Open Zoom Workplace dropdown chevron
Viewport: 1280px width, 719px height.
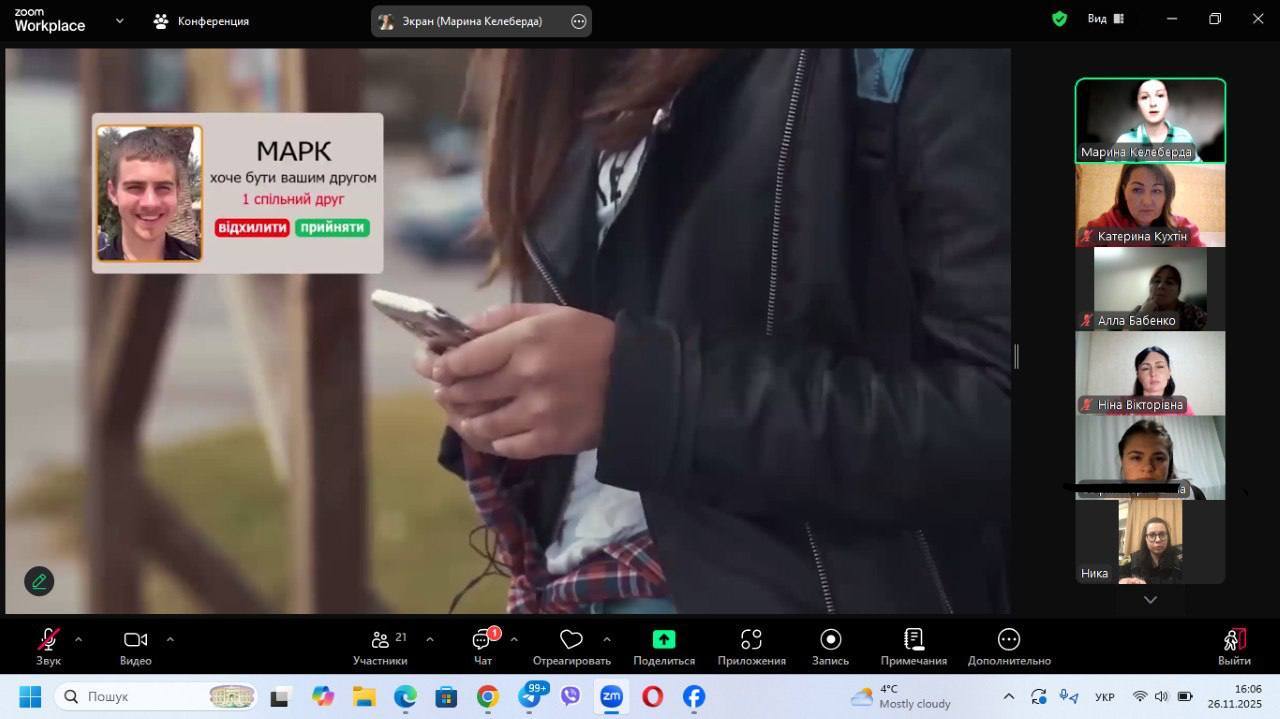pyautogui.click(x=120, y=20)
